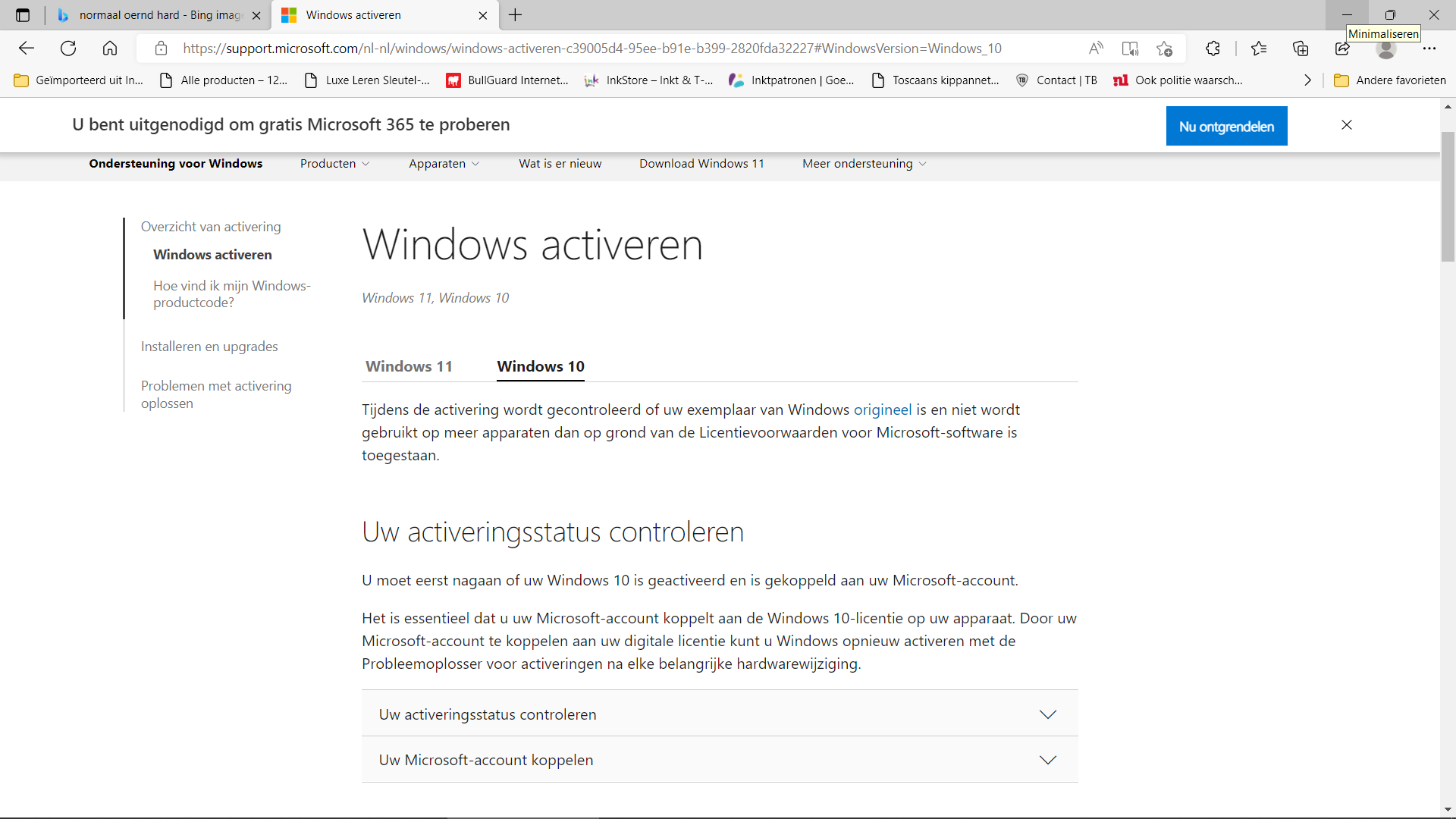The width and height of the screenshot is (1456, 819).
Task: Click the Share icon in toolbar
Action: click(1342, 49)
